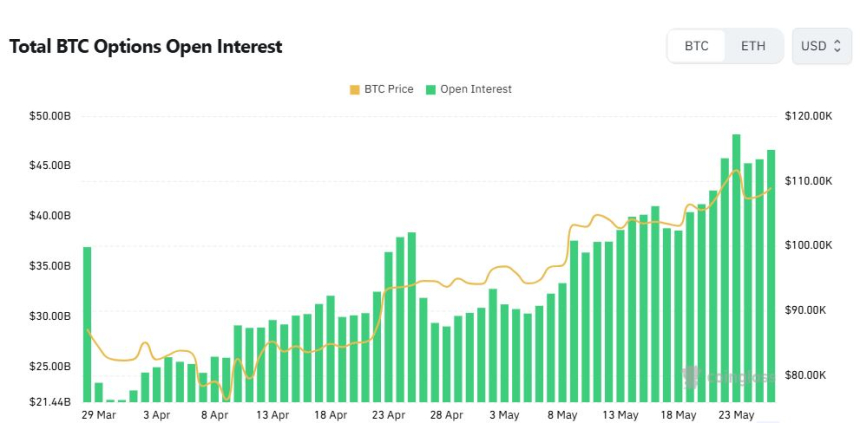The width and height of the screenshot is (860, 423).
Task: Toggle the BTC Price legend item
Action: click(381, 89)
